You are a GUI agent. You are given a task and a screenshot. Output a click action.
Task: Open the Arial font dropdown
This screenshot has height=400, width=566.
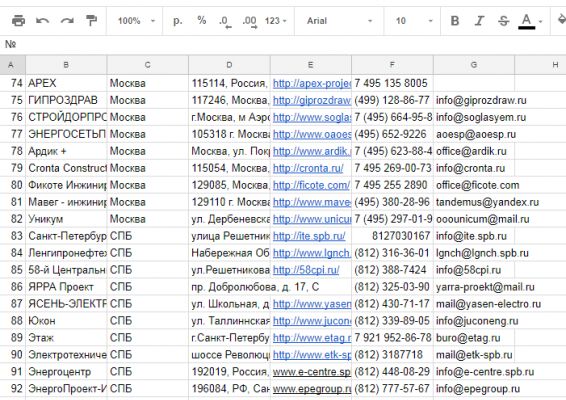point(339,21)
